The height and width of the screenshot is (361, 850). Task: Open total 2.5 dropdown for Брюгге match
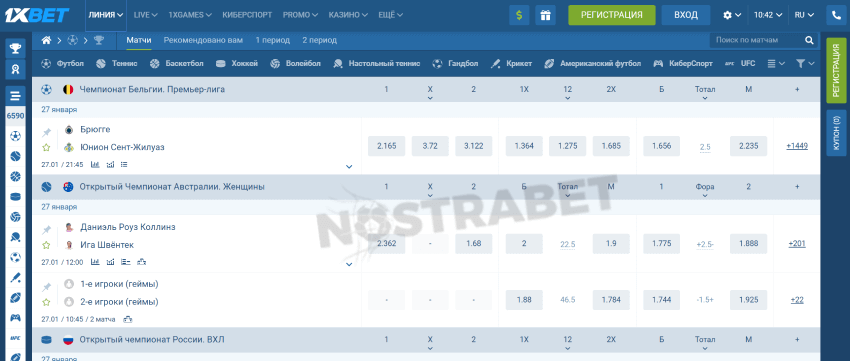[x=705, y=147]
